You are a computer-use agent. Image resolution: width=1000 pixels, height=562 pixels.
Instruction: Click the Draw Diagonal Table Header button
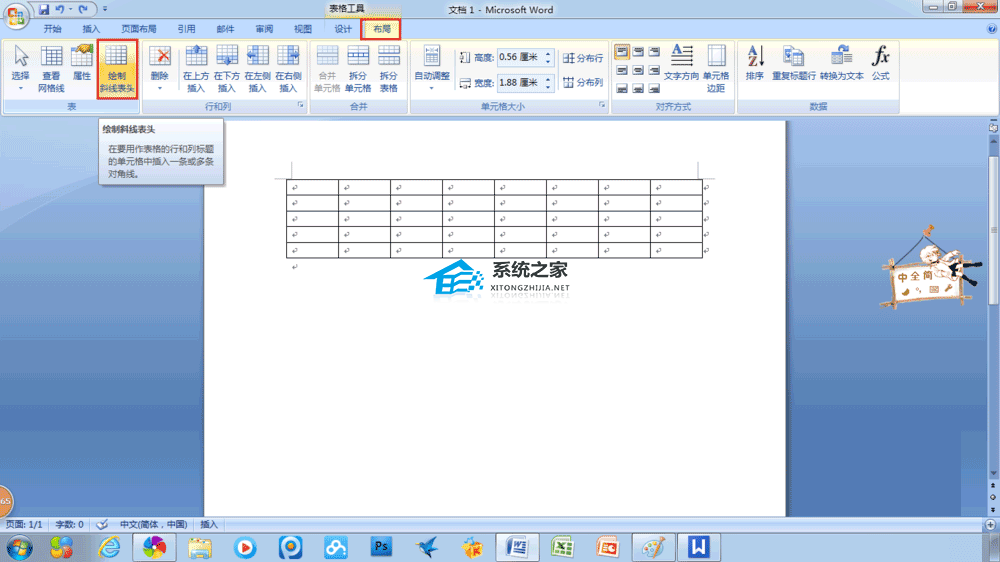coord(117,69)
